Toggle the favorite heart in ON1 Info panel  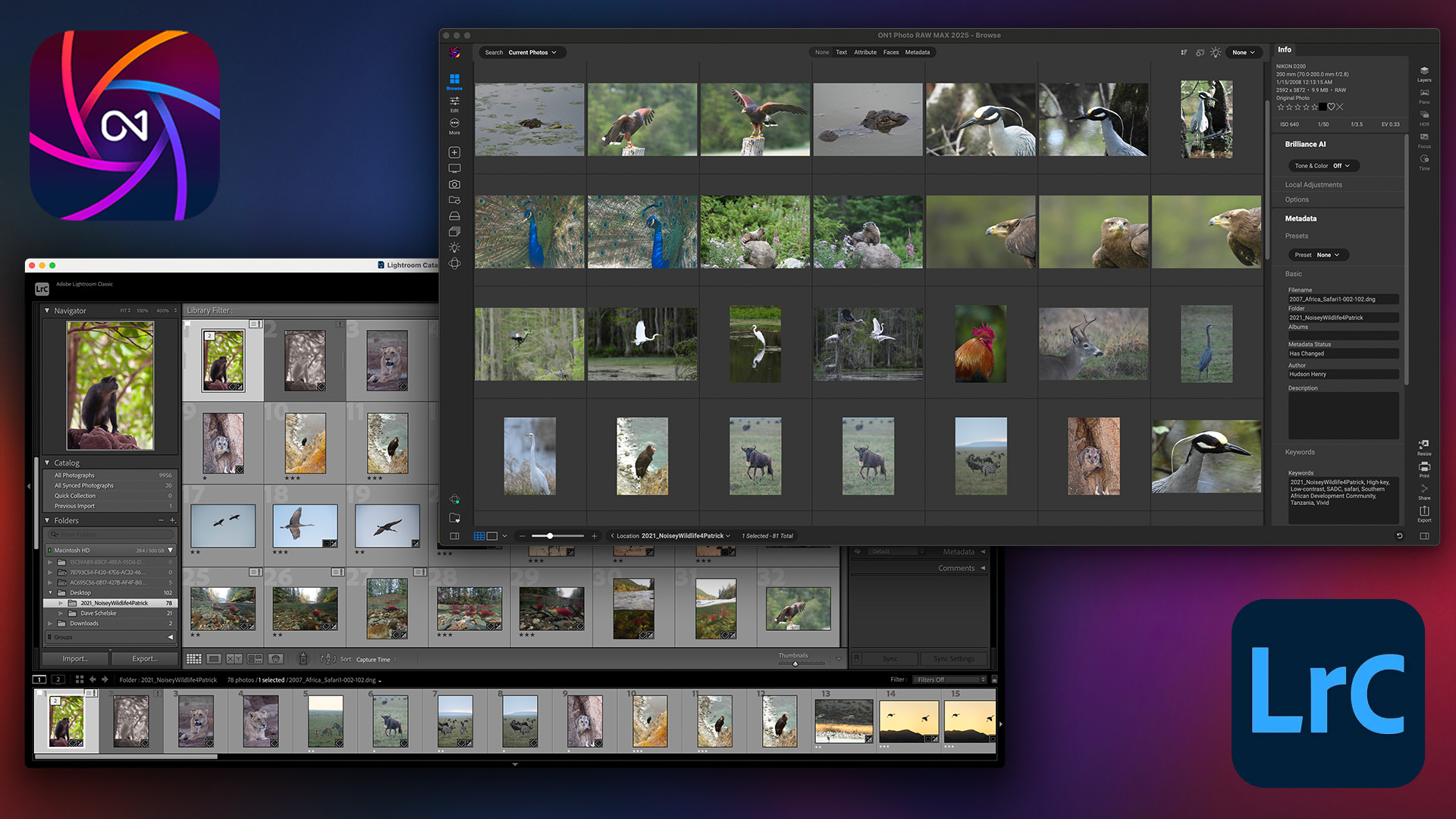coord(1331,107)
